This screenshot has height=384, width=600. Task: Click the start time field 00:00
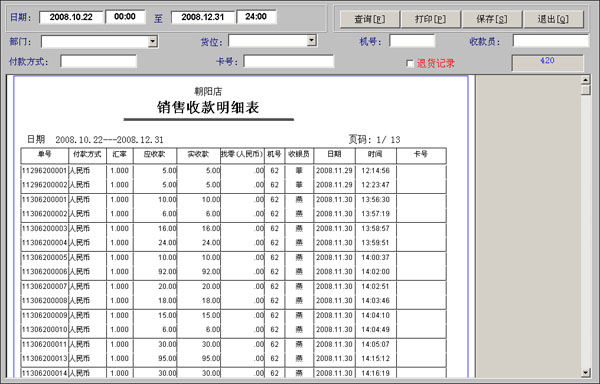coord(125,16)
